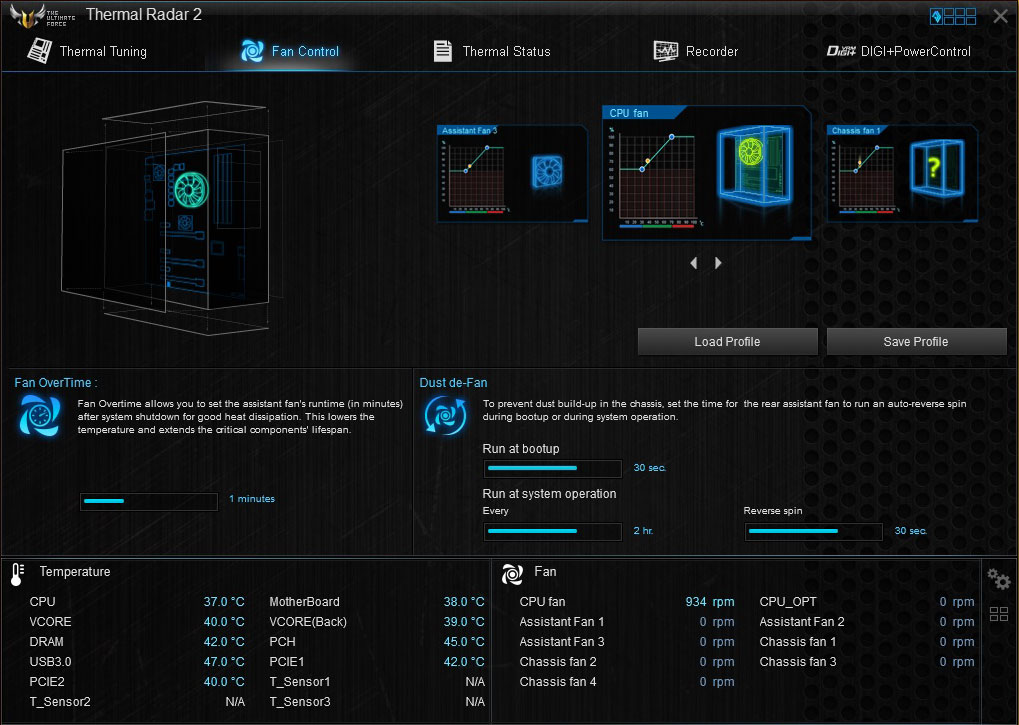Select the Chassis fan 1 card

[902, 173]
